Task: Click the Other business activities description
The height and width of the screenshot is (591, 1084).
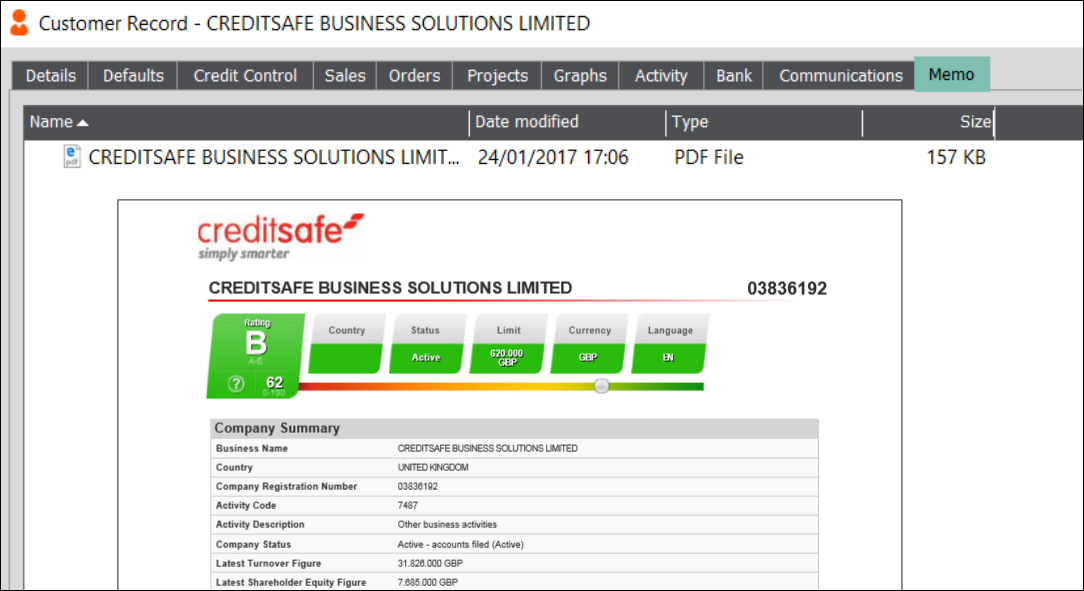Action: (x=447, y=525)
